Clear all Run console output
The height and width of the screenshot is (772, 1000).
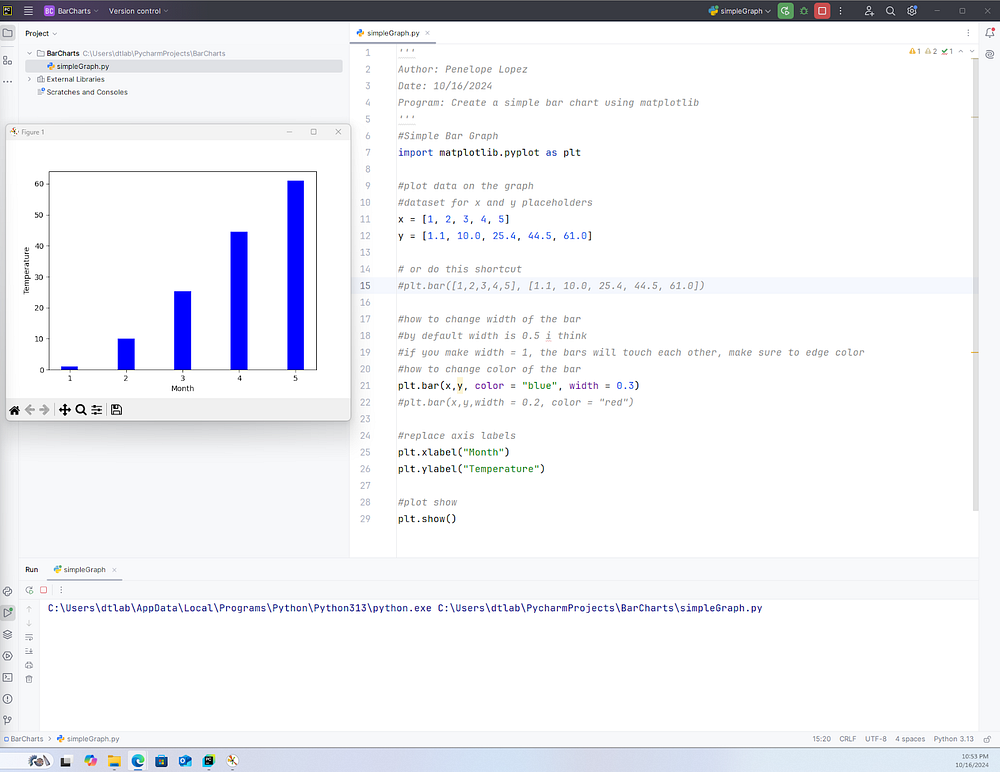[x=29, y=679]
